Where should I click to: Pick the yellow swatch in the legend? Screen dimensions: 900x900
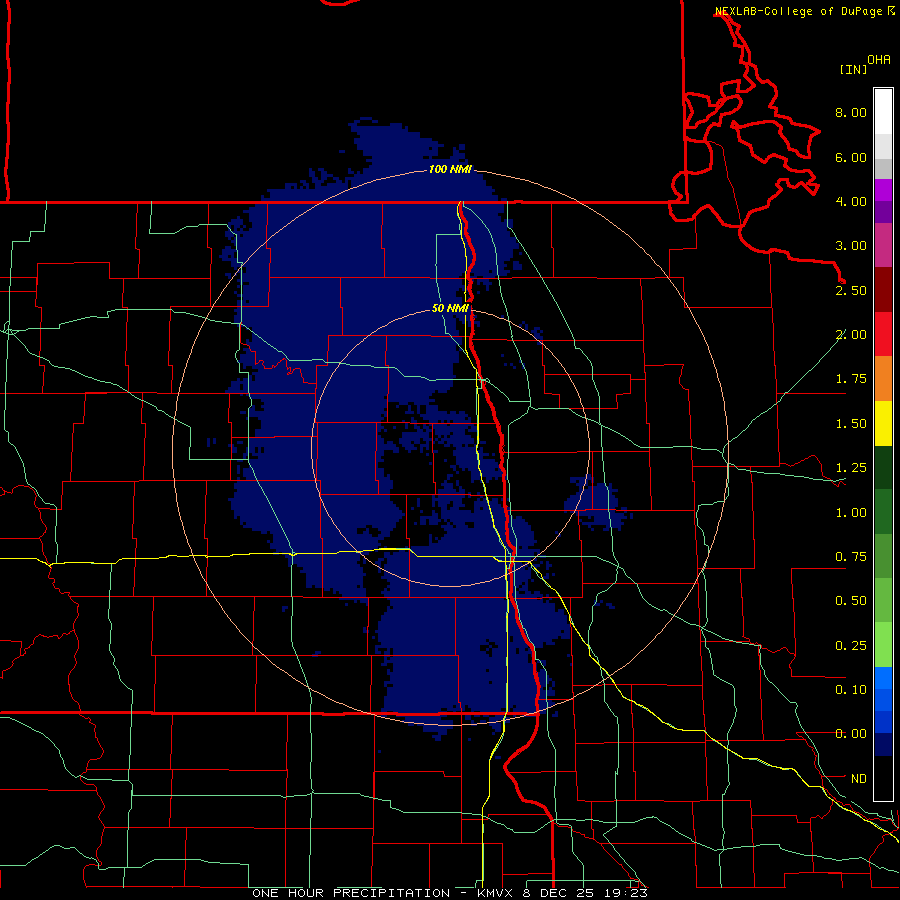883,424
